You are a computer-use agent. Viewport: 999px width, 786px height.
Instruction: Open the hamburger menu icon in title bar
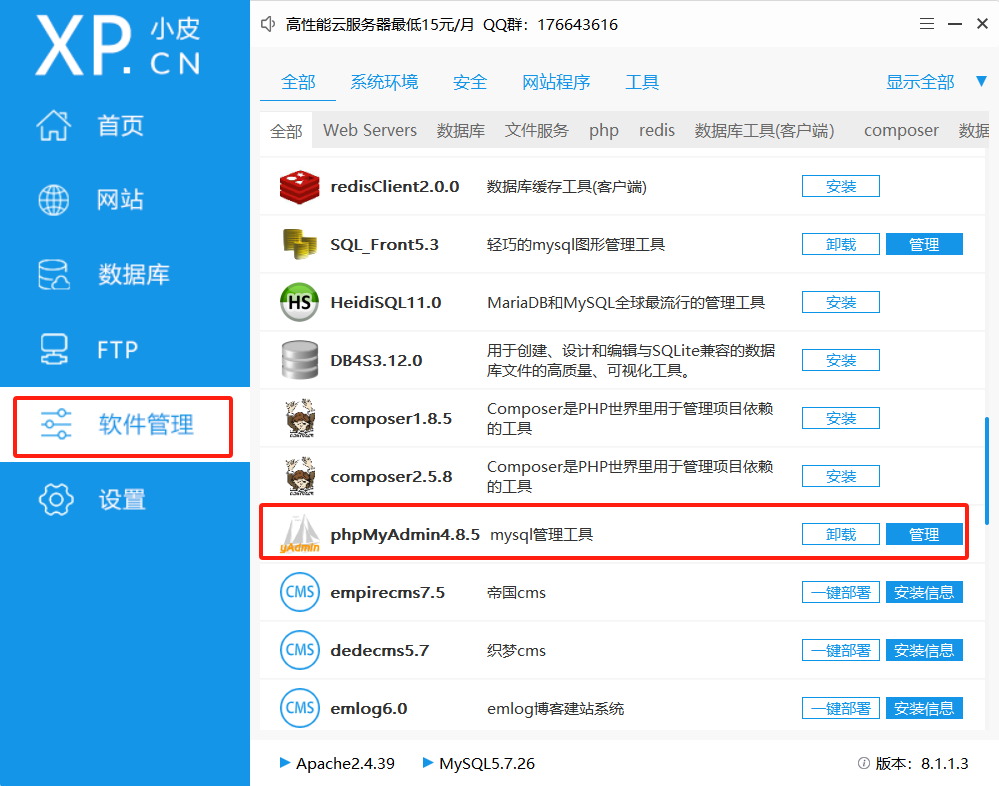[x=927, y=24]
